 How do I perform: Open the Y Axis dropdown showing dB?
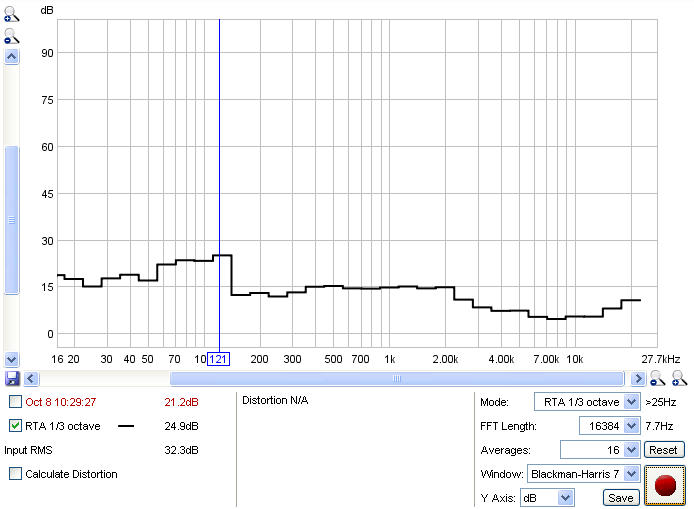point(547,498)
